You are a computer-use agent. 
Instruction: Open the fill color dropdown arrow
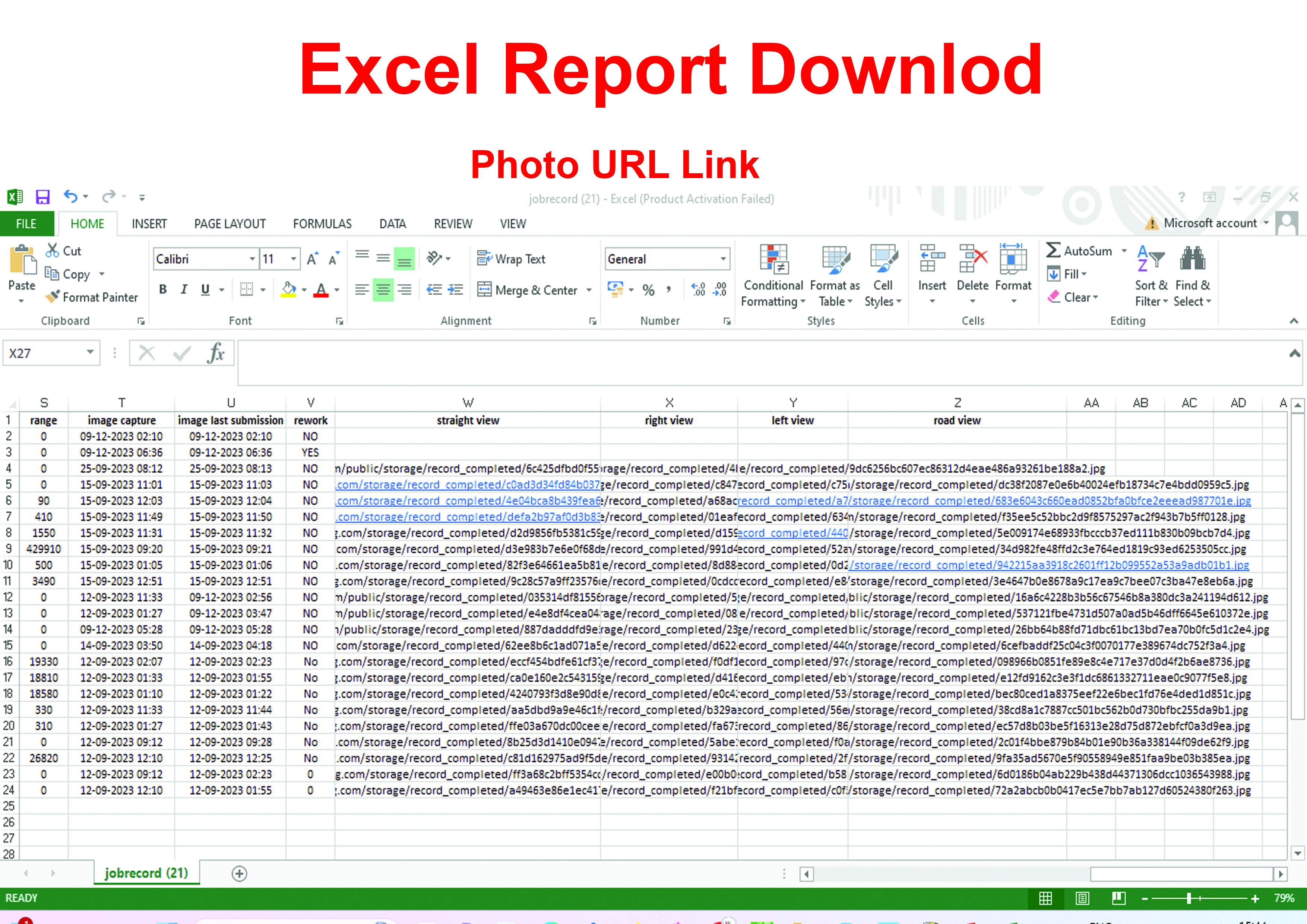tap(304, 290)
